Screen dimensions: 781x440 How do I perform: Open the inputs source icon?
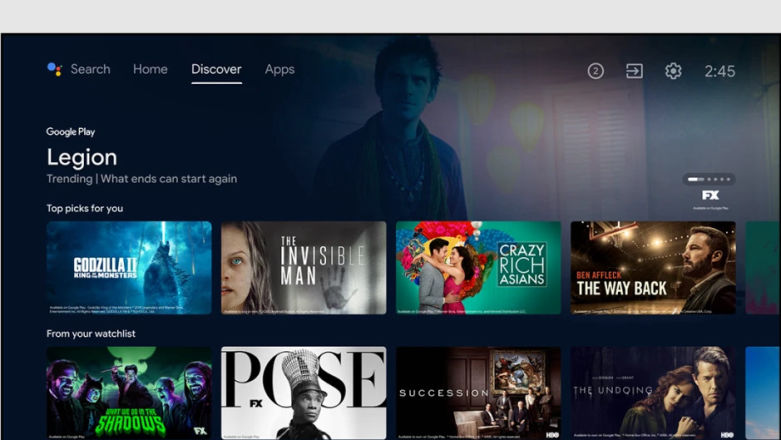coord(634,71)
